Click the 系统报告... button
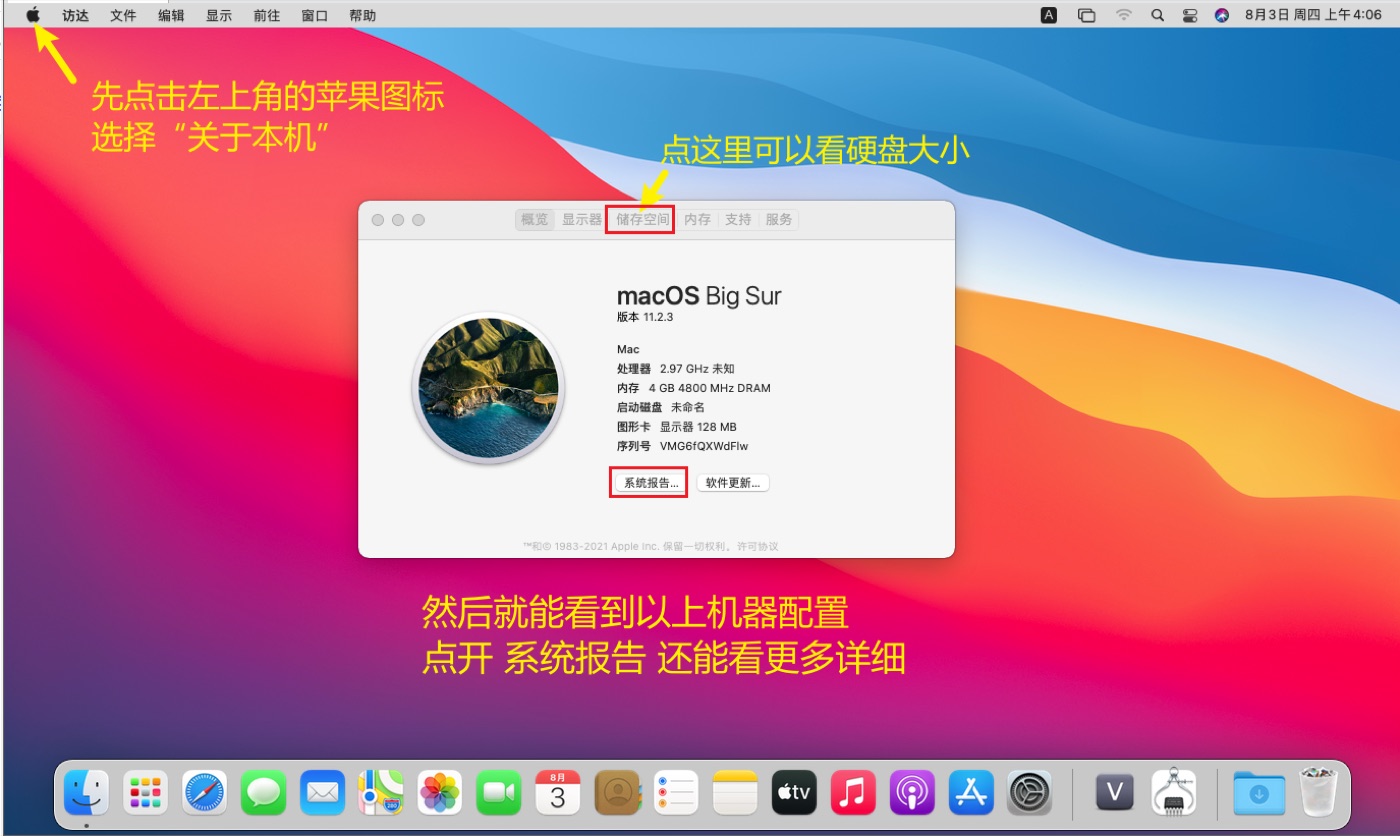The image size is (1400, 836). click(651, 483)
